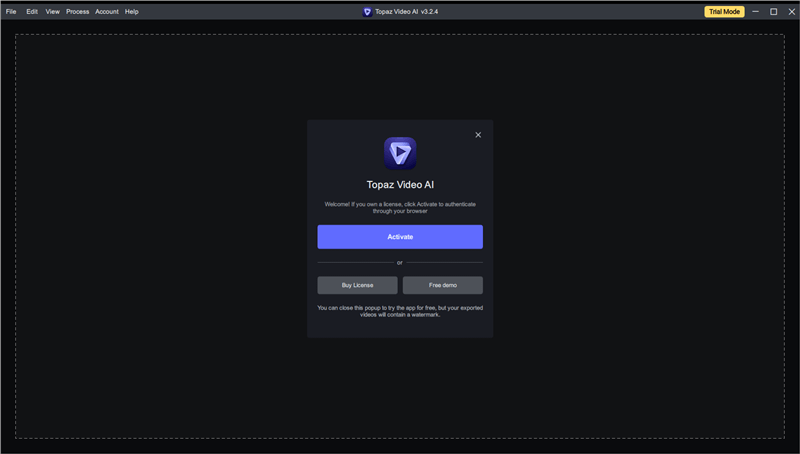Close the Topaz Video AI welcome popup
The width and height of the screenshot is (800, 454).
click(x=478, y=135)
